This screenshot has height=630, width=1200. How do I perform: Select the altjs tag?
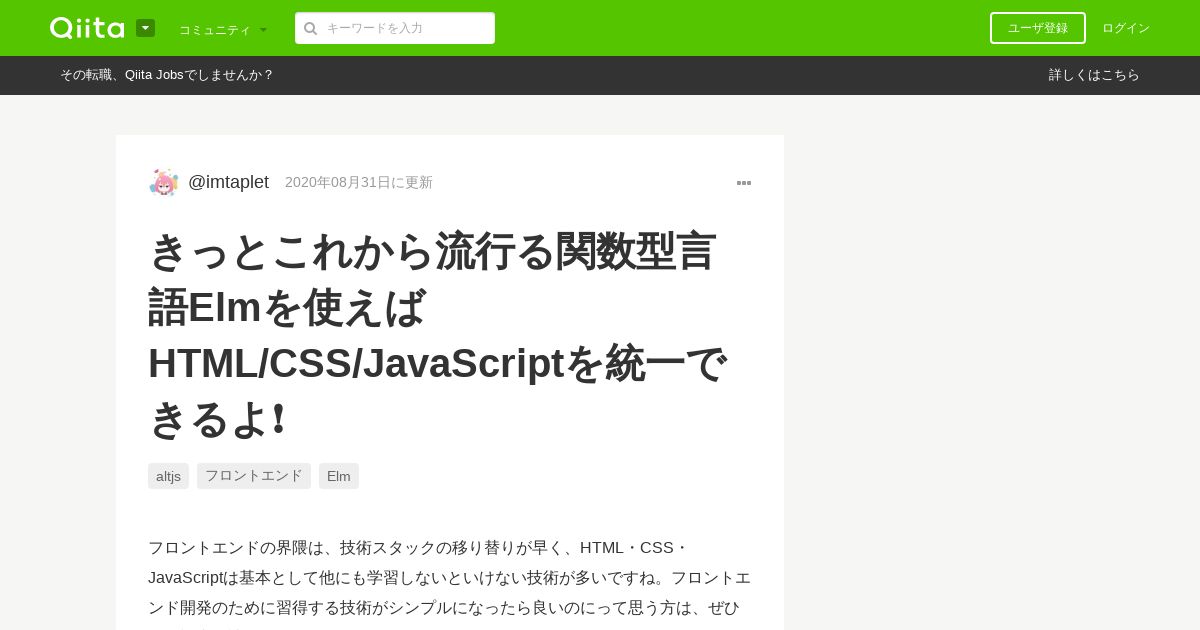coord(168,476)
